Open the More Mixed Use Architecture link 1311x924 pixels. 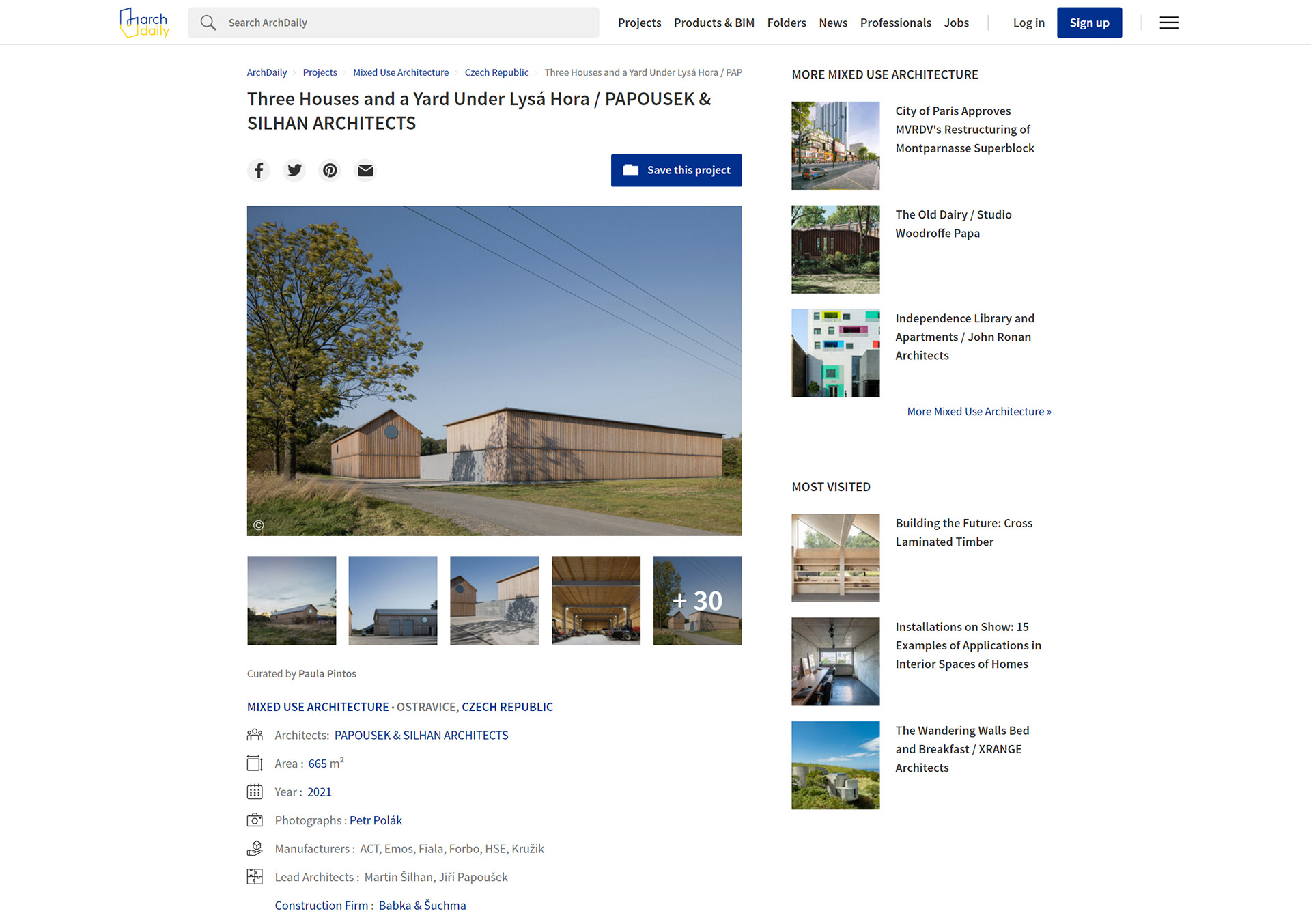(978, 411)
